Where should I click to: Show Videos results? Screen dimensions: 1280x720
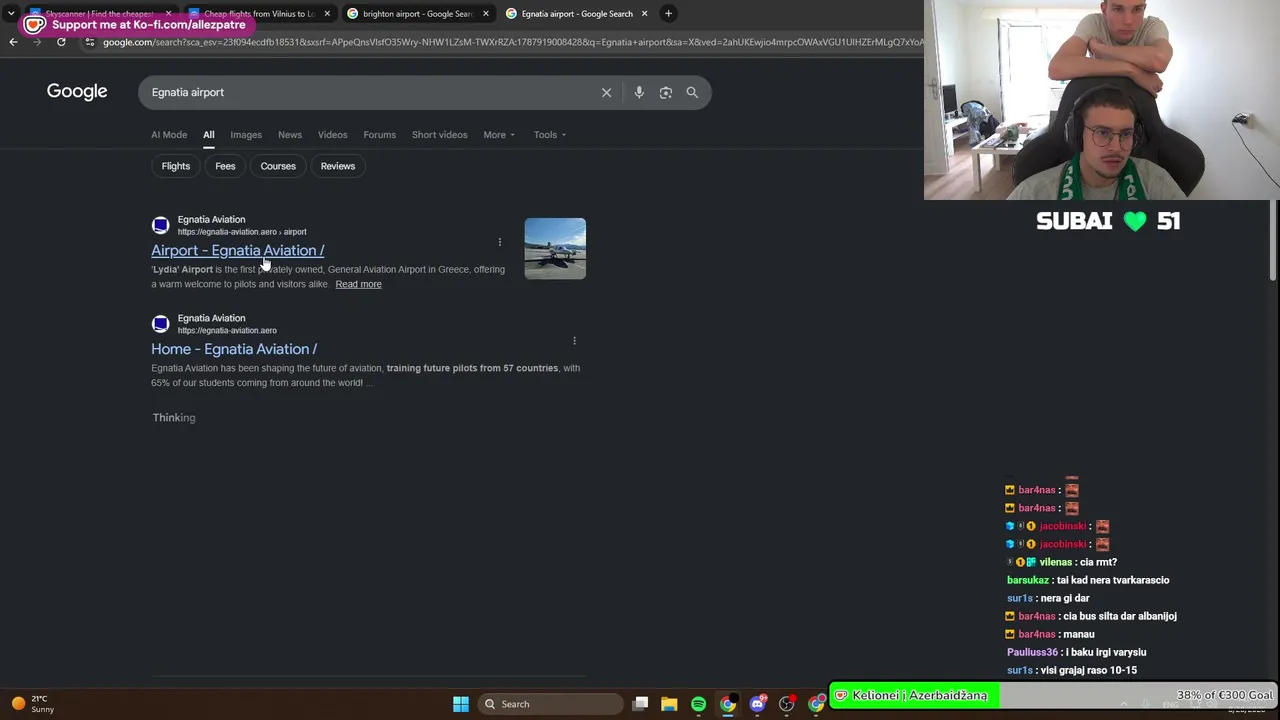tap(333, 135)
